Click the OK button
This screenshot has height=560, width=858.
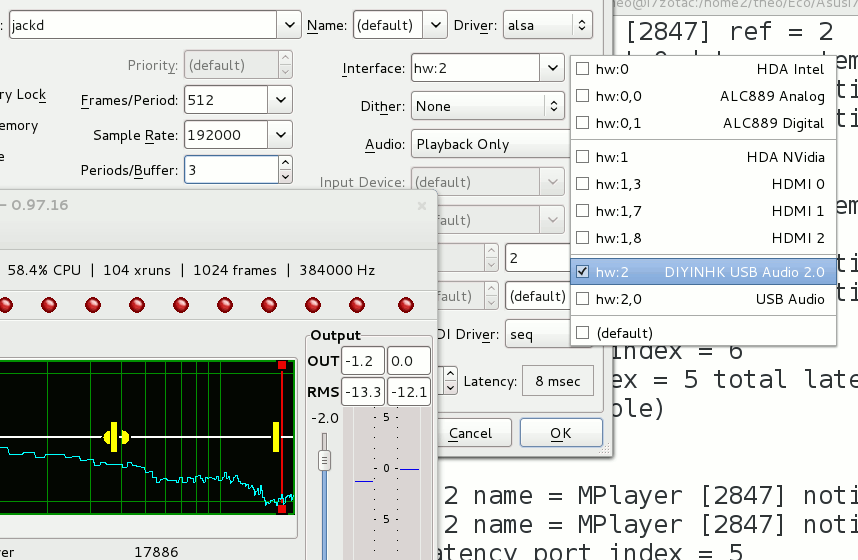pyautogui.click(x=560, y=433)
